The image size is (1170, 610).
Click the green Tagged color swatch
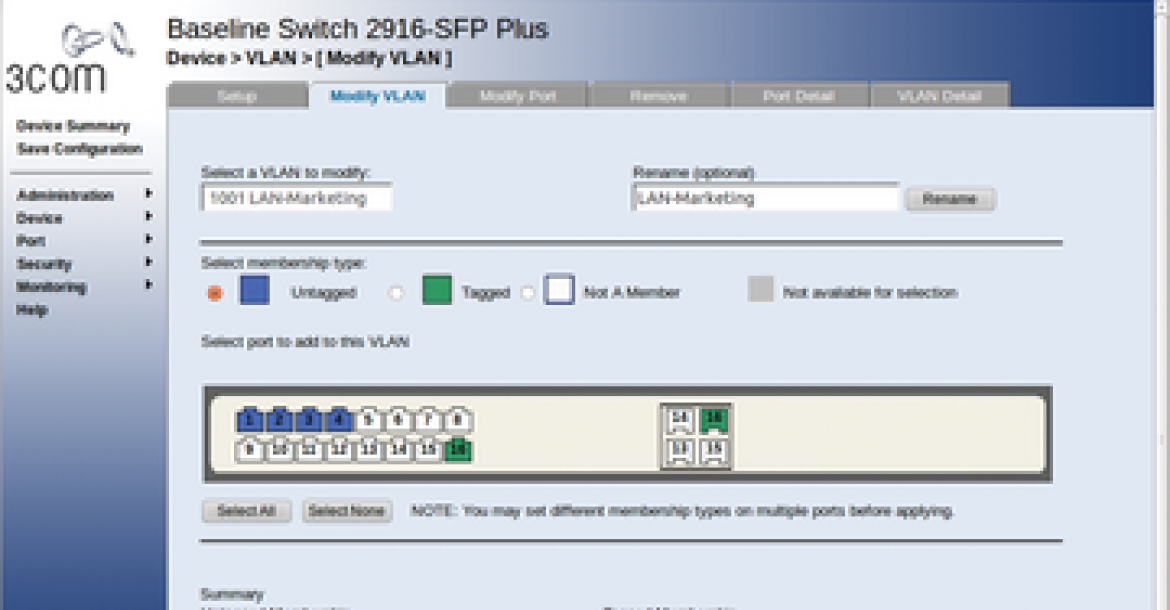click(x=437, y=290)
